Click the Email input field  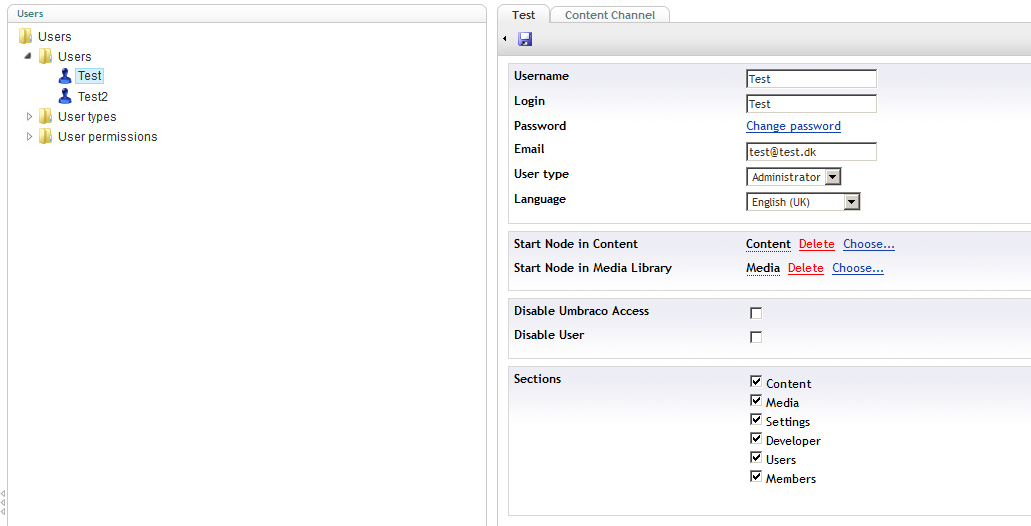click(x=811, y=152)
